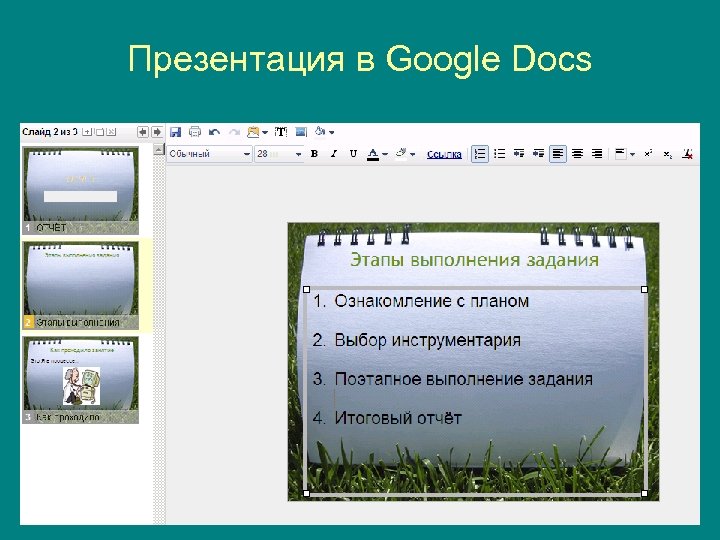Click the 'Слайд 2 из 3' slide counter
This screenshot has width=720, height=540.
(50, 132)
